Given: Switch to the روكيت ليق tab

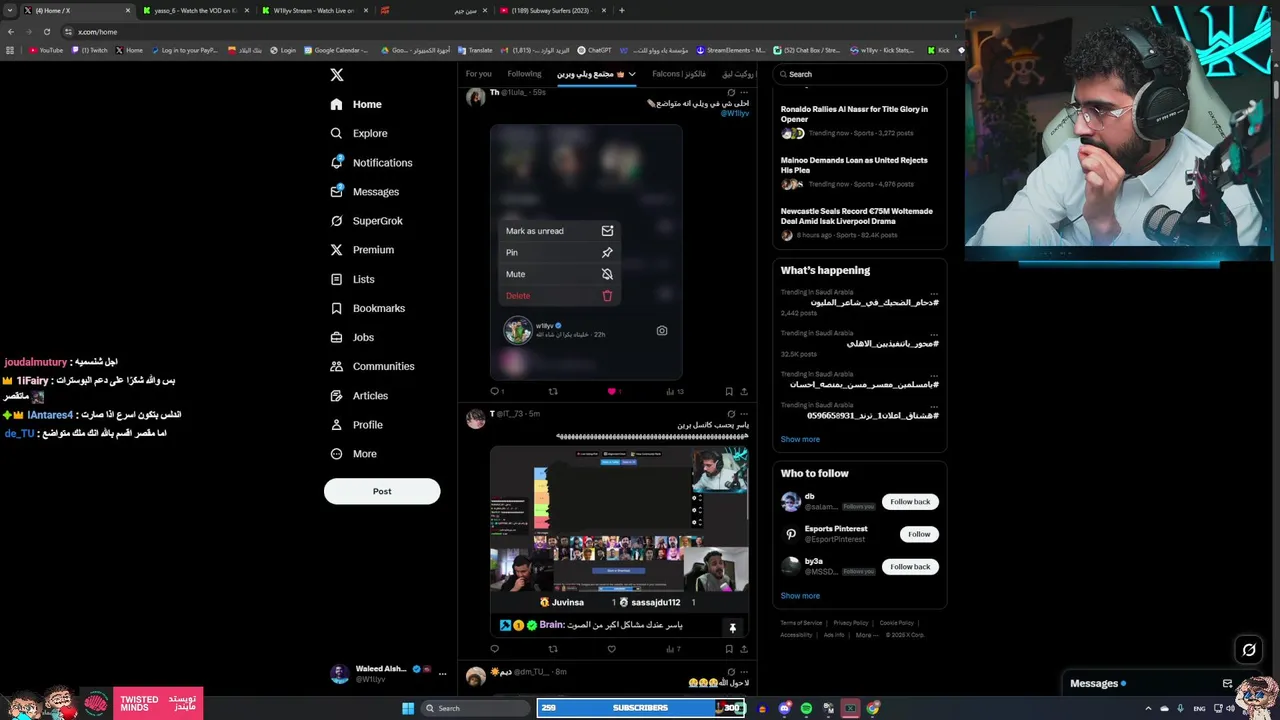Looking at the screenshot, I should coord(738,74).
